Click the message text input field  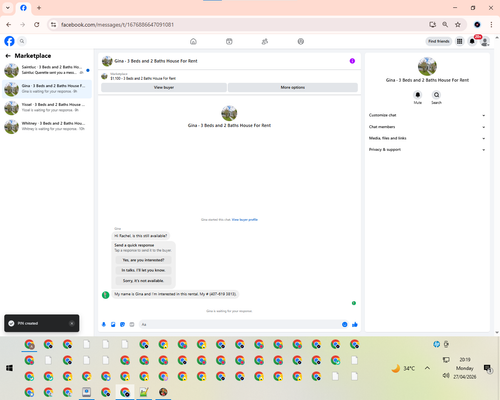pos(240,324)
